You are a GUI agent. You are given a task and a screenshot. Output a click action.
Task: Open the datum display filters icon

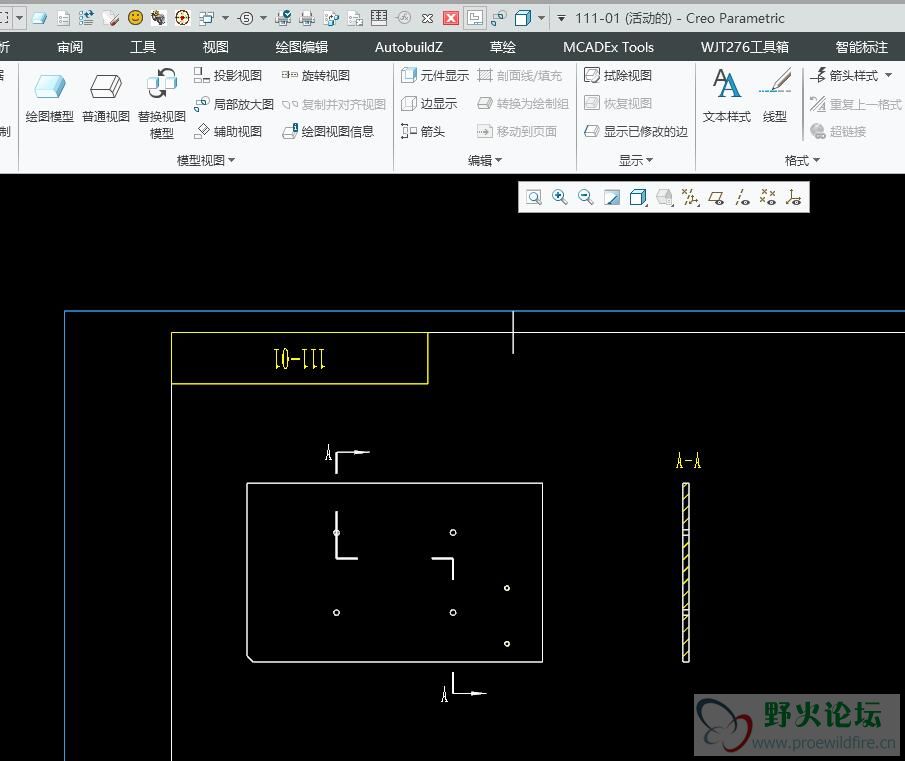coord(689,197)
